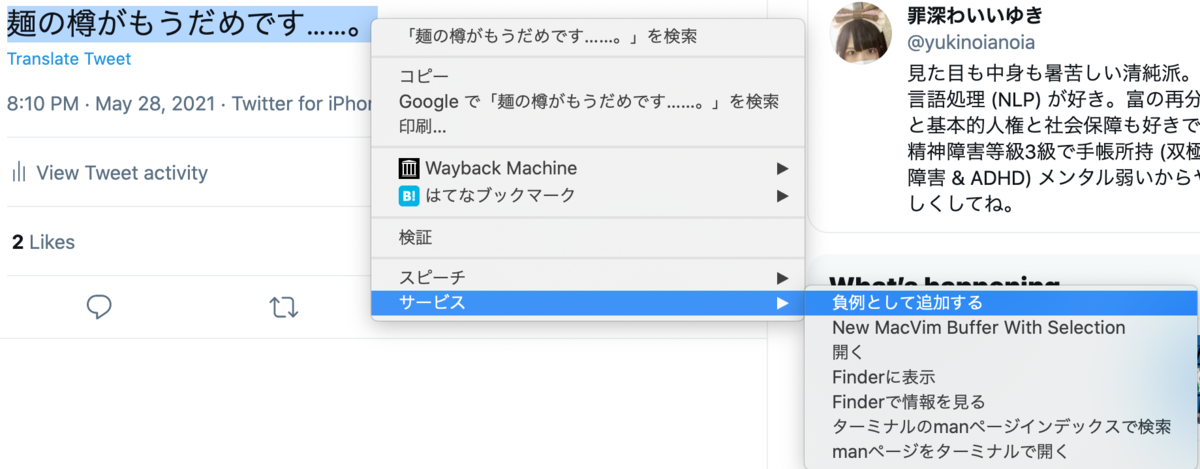This screenshot has width=1200, height=469.
Task: Open the スピーチ menu entry
Action: point(588,277)
